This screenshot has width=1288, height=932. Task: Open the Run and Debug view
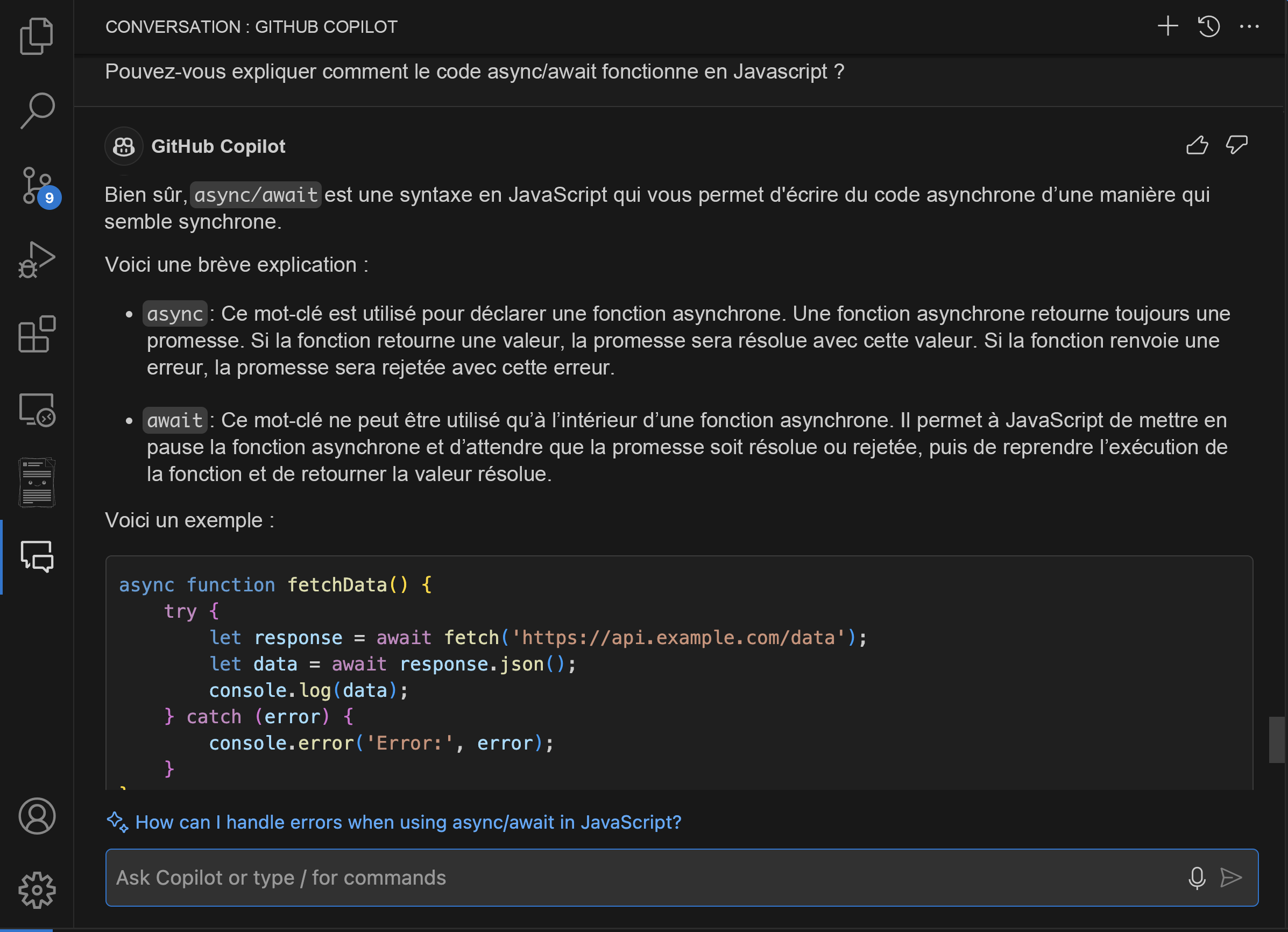point(37,259)
